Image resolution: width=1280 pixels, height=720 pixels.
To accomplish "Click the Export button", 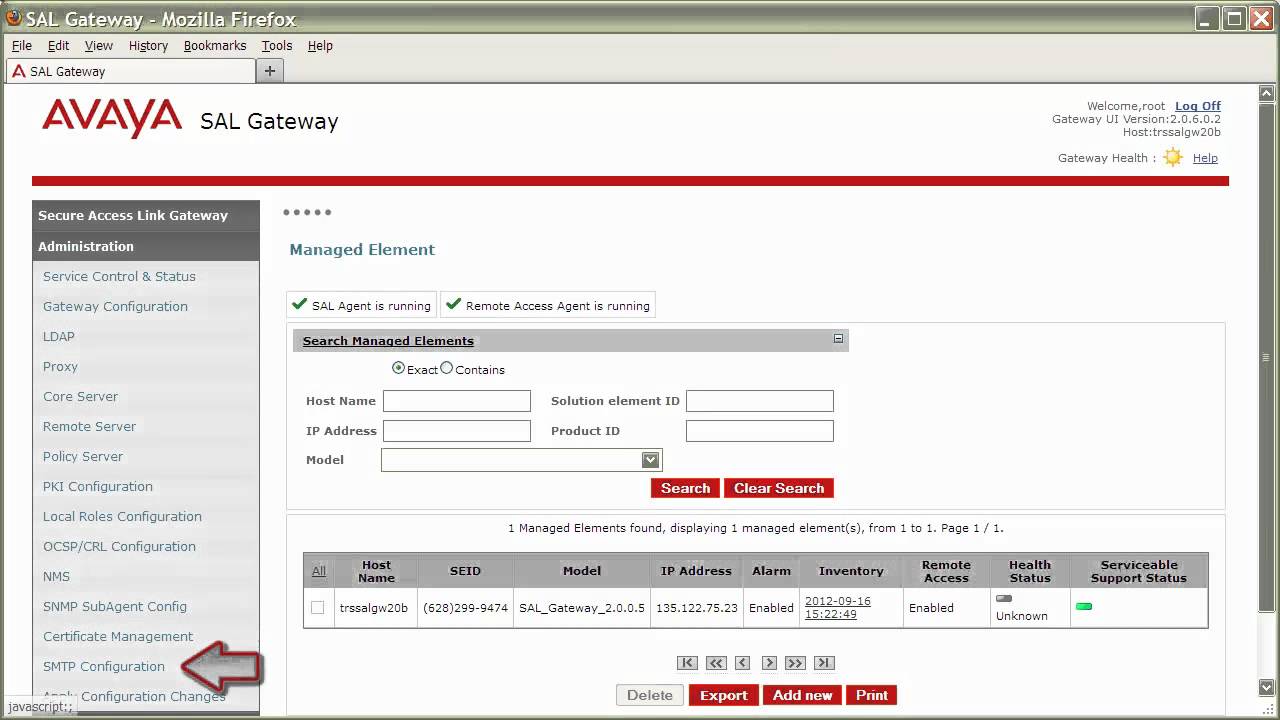I will pyautogui.click(x=723, y=695).
